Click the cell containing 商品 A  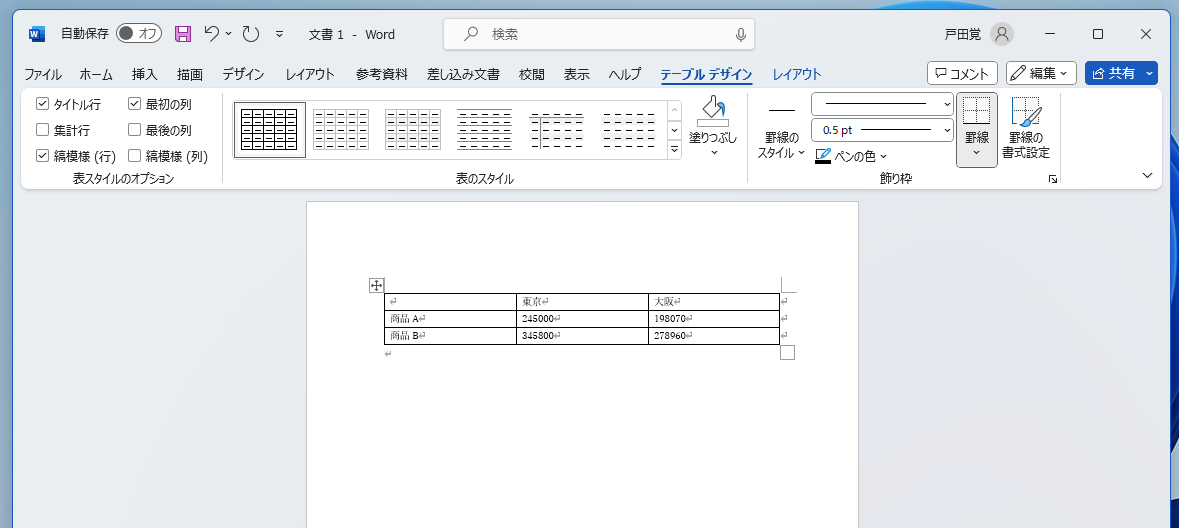450,319
